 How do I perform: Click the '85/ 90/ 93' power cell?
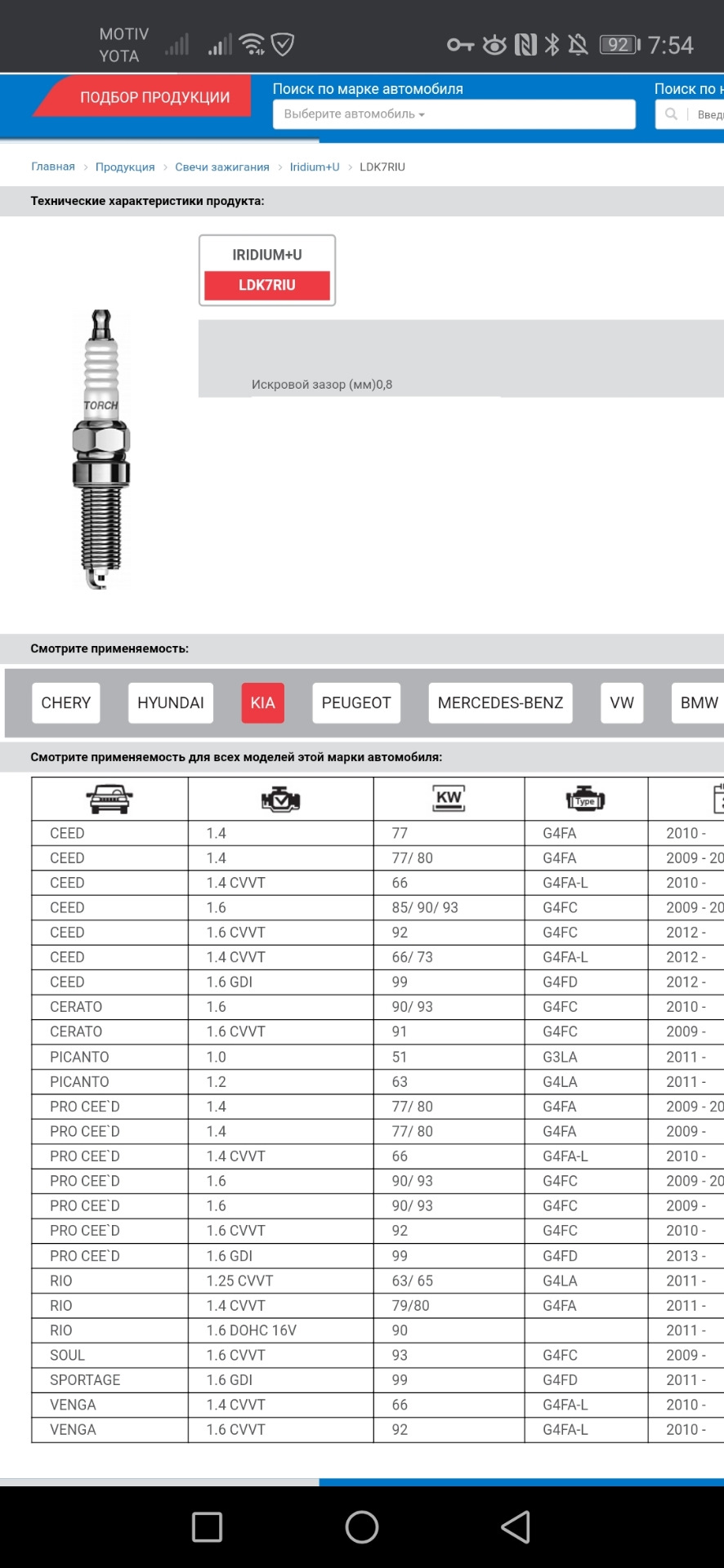click(x=449, y=908)
